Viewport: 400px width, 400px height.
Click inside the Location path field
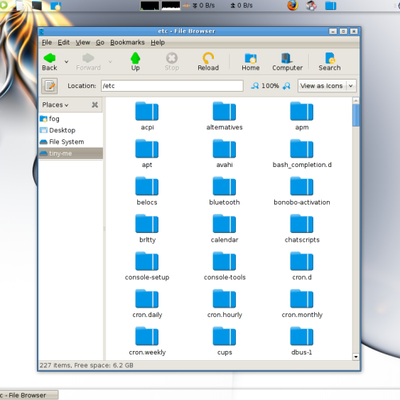(x=172, y=86)
